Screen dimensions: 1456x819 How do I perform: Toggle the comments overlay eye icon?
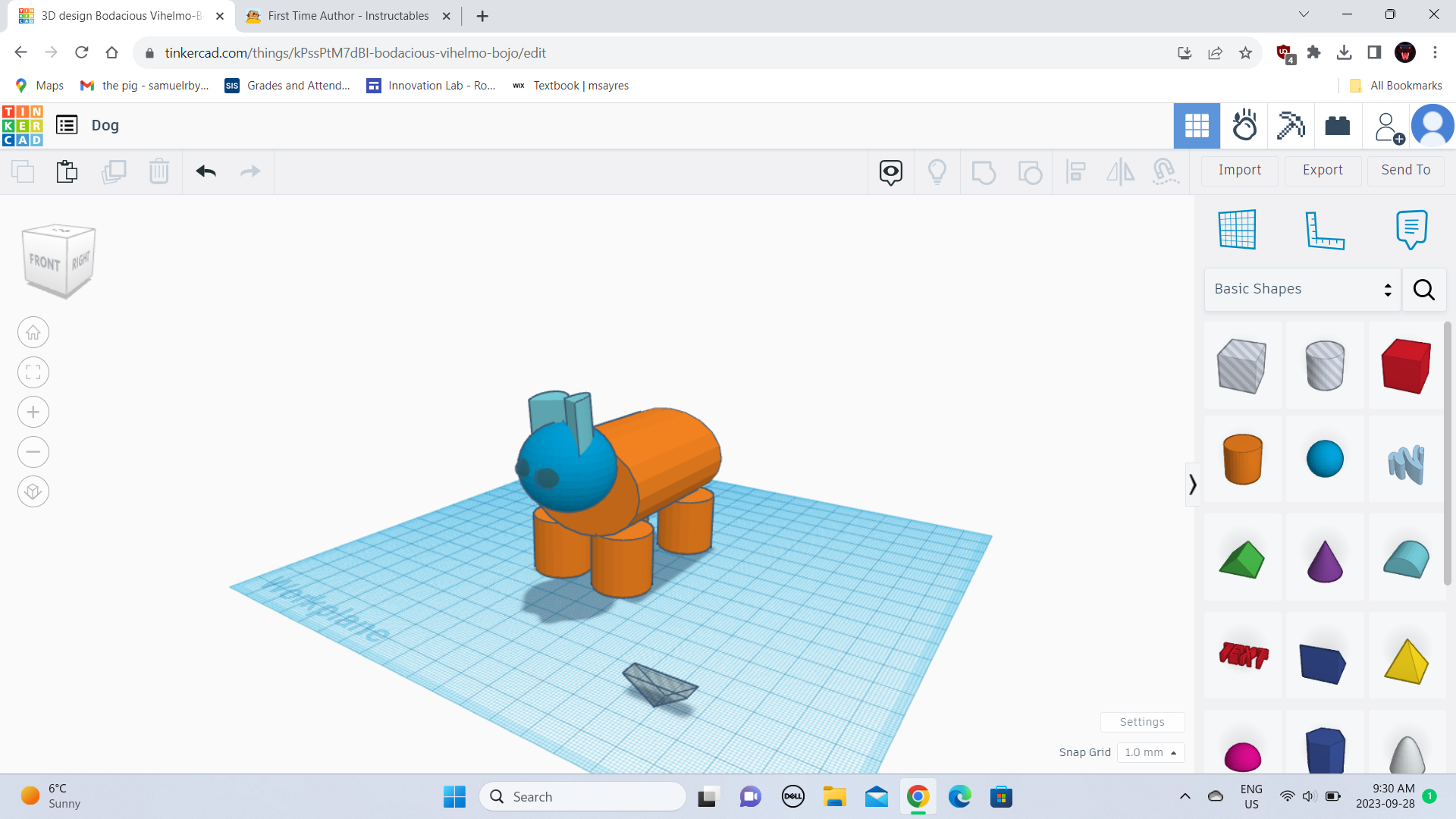click(x=890, y=171)
